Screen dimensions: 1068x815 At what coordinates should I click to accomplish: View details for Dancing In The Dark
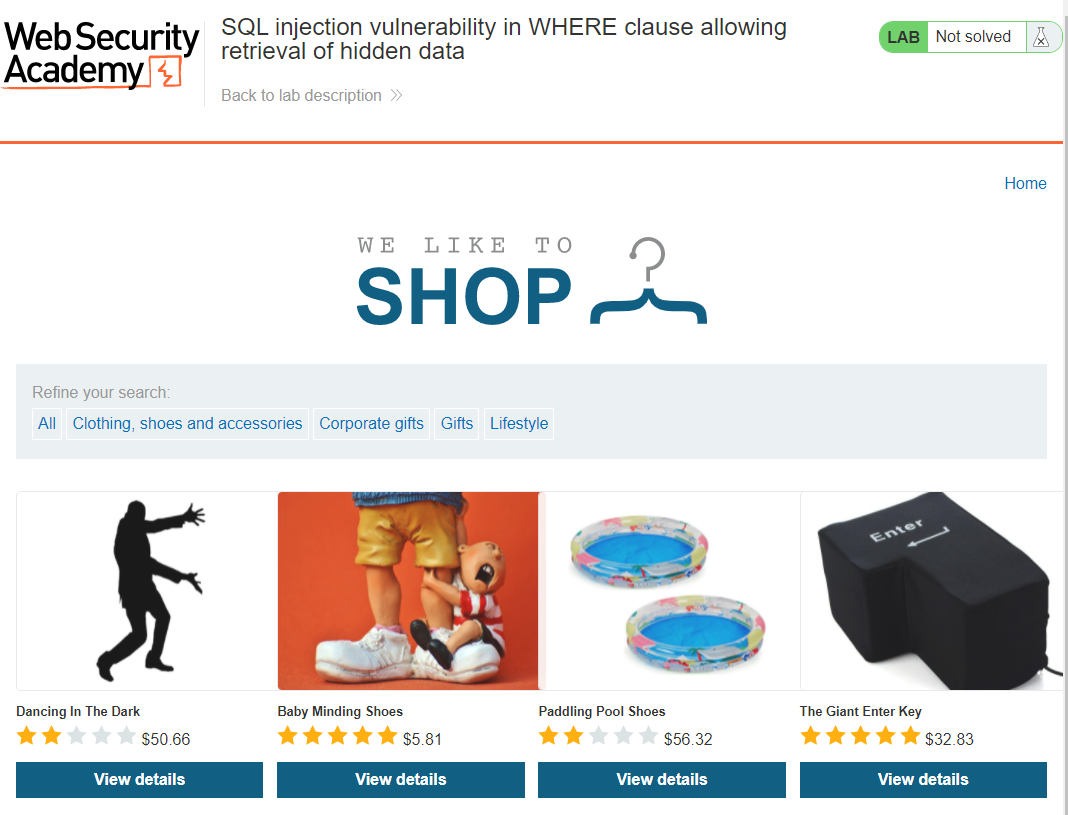click(x=140, y=780)
